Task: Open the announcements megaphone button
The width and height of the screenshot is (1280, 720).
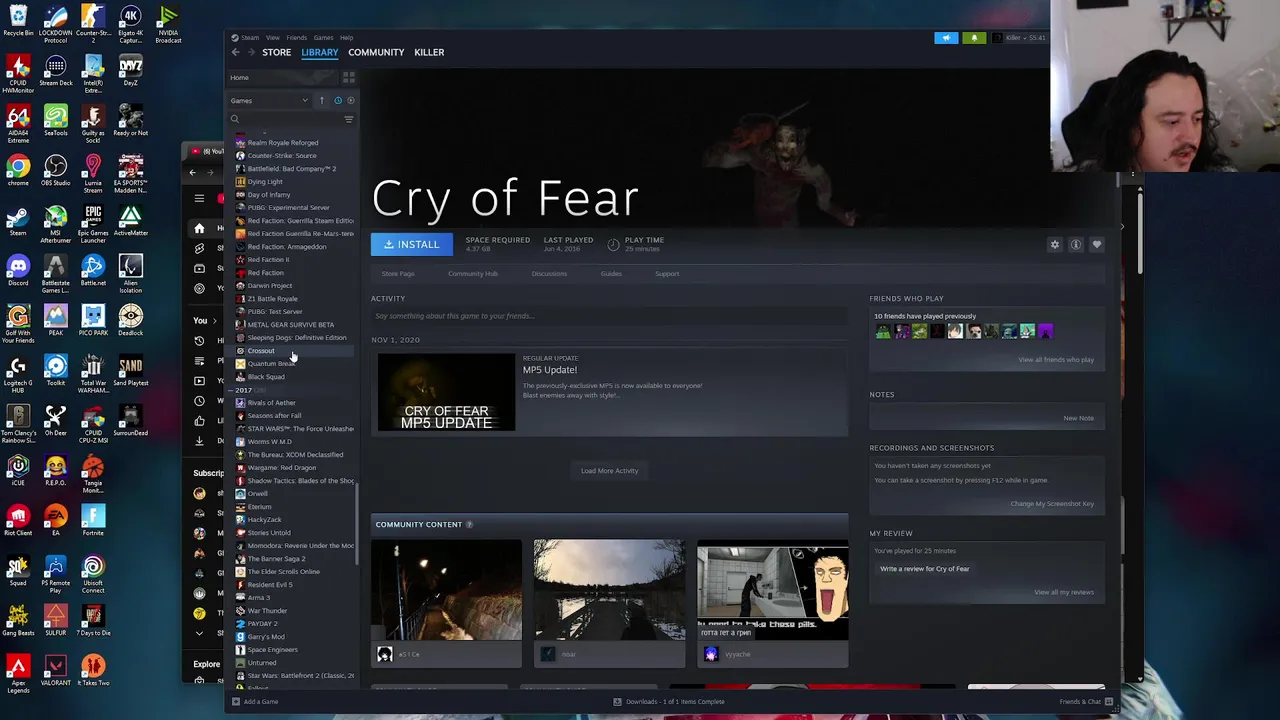Action: click(x=946, y=38)
